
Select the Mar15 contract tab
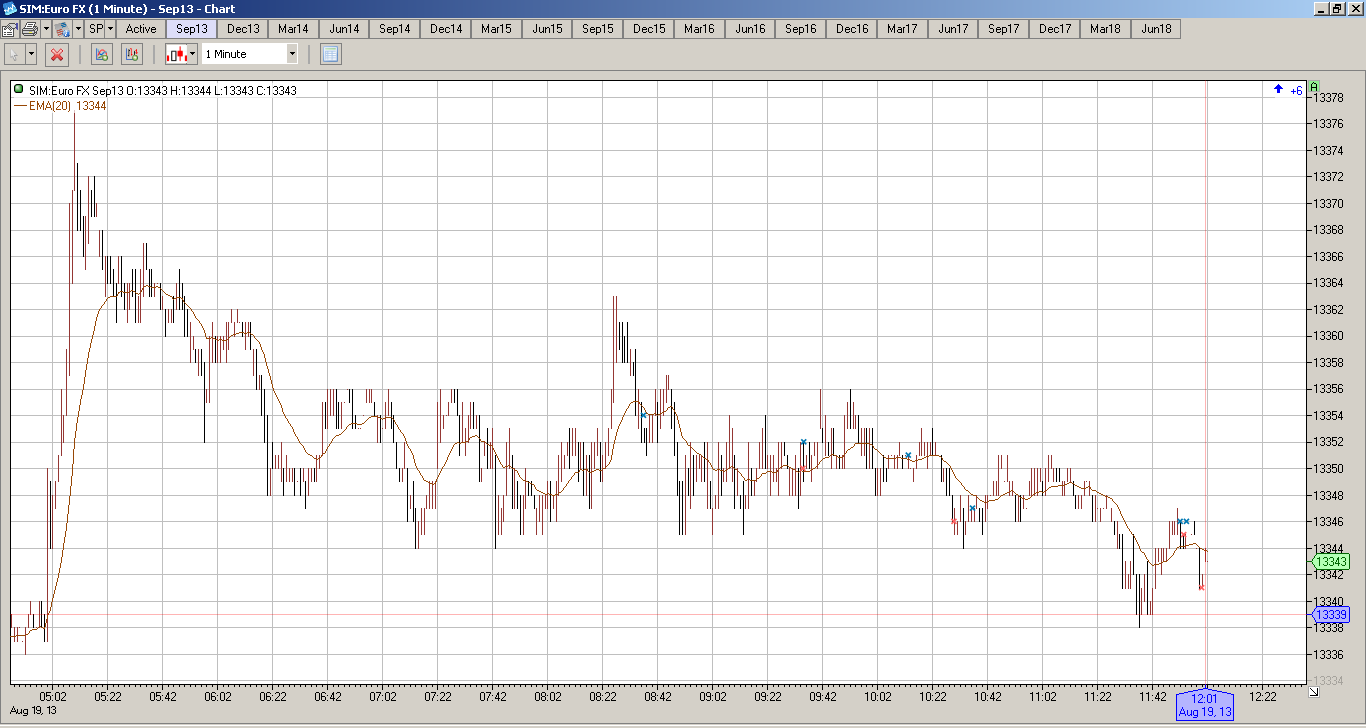point(497,29)
